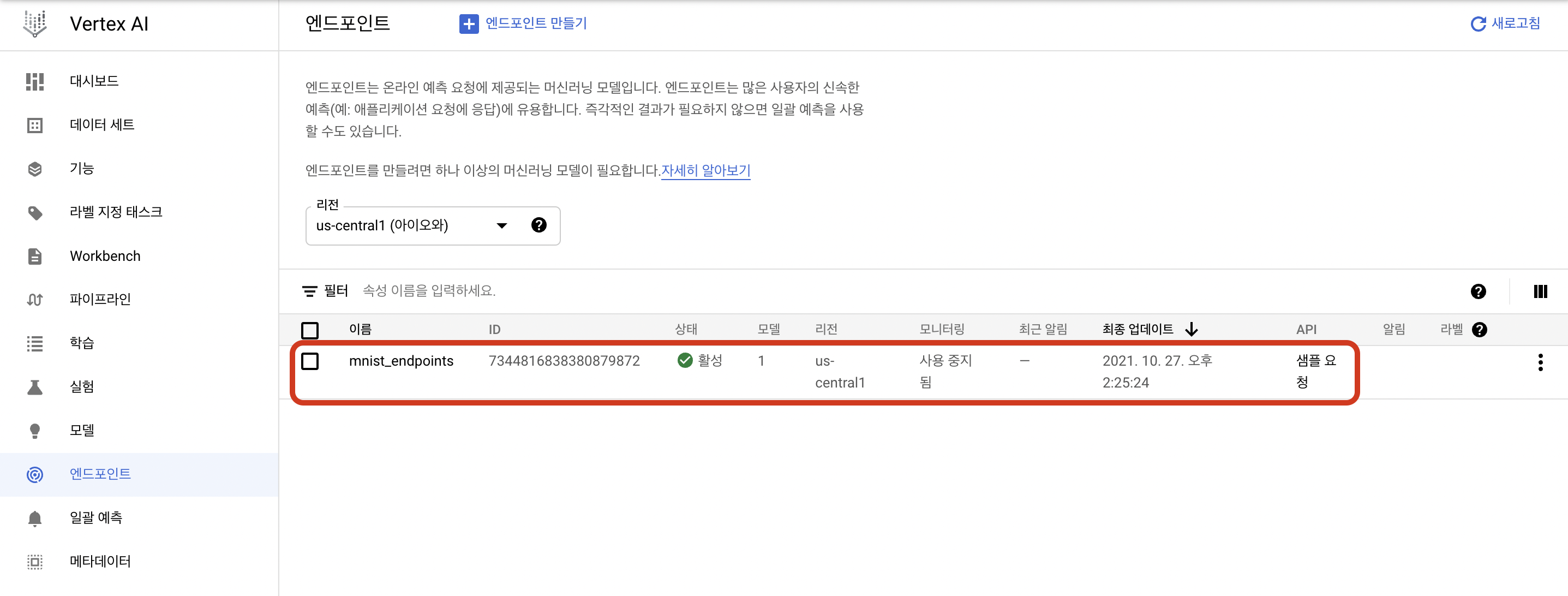Select 라벨 지정 태스크 in sidebar

point(116,212)
